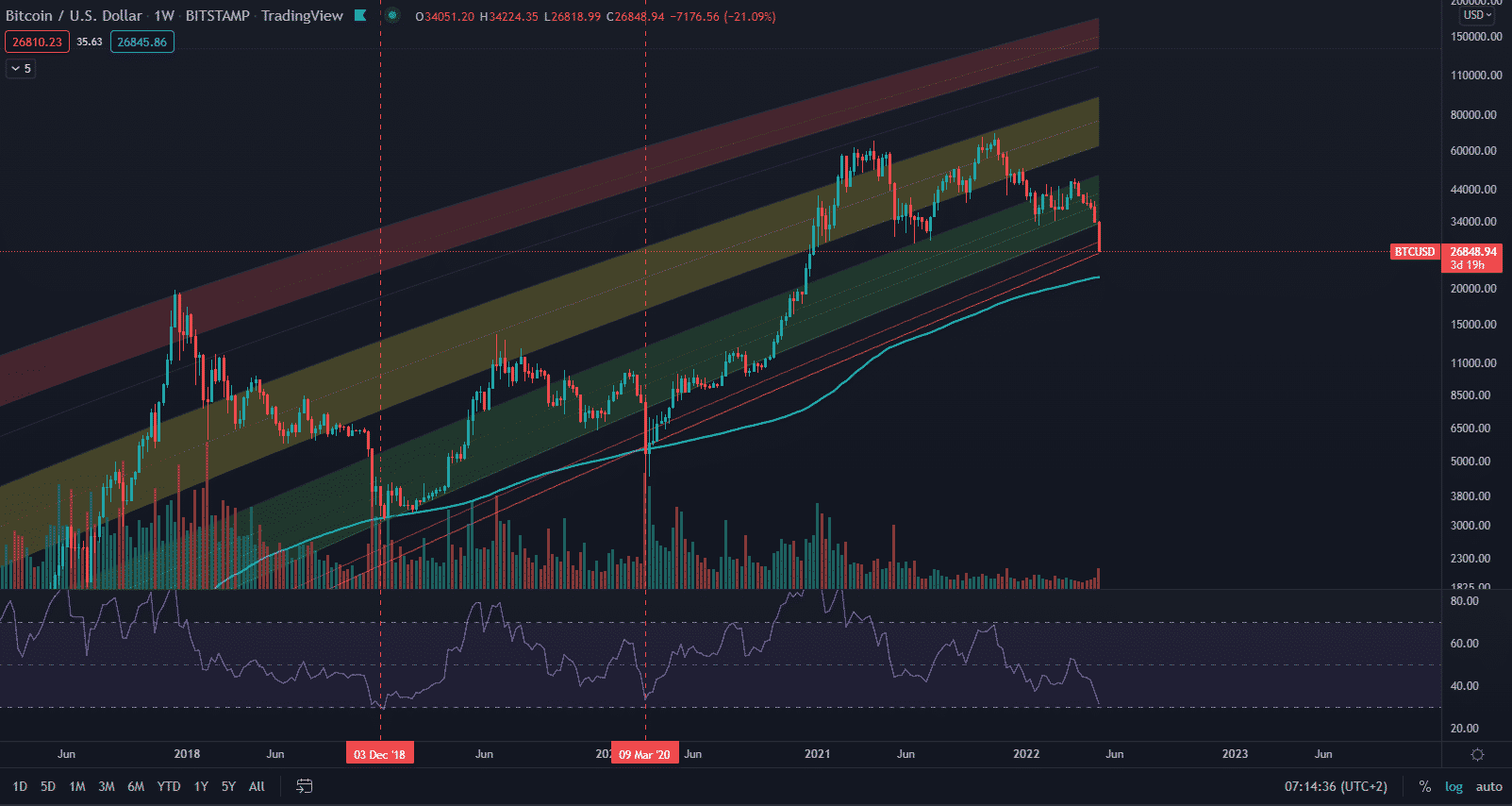Select the 1D time range
Image resolution: width=1512 pixels, height=806 pixels.
click(x=20, y=786)
